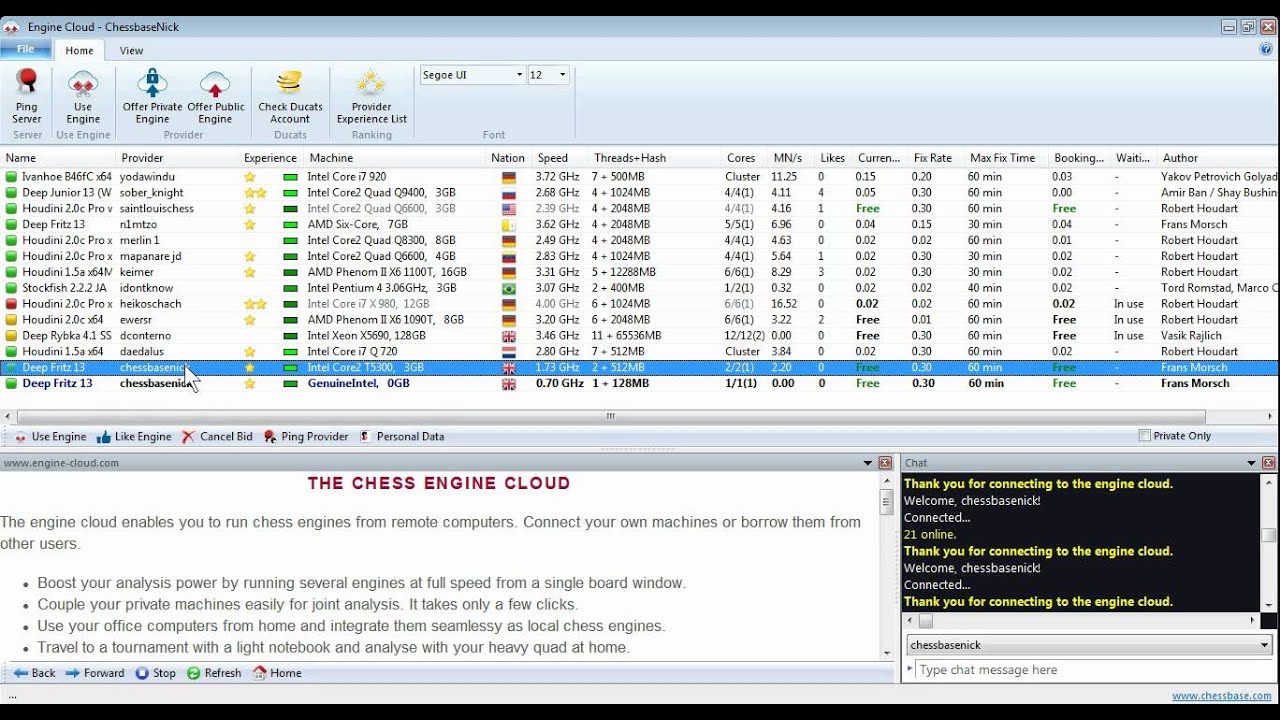Click the Use Engine ribbon icon
Viewport: 1280px width, 720px height.
coord(83,96)
